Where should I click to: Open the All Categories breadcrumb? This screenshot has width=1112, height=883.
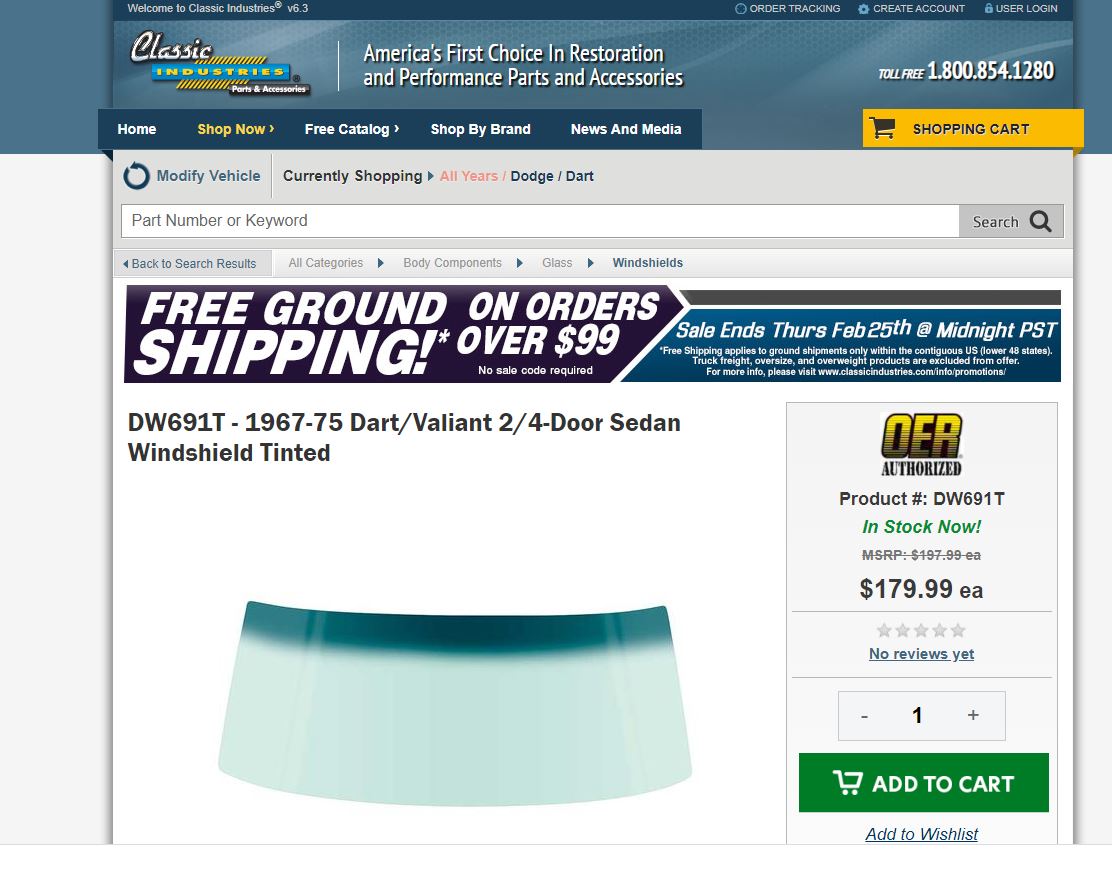click(x=326, y=262)
